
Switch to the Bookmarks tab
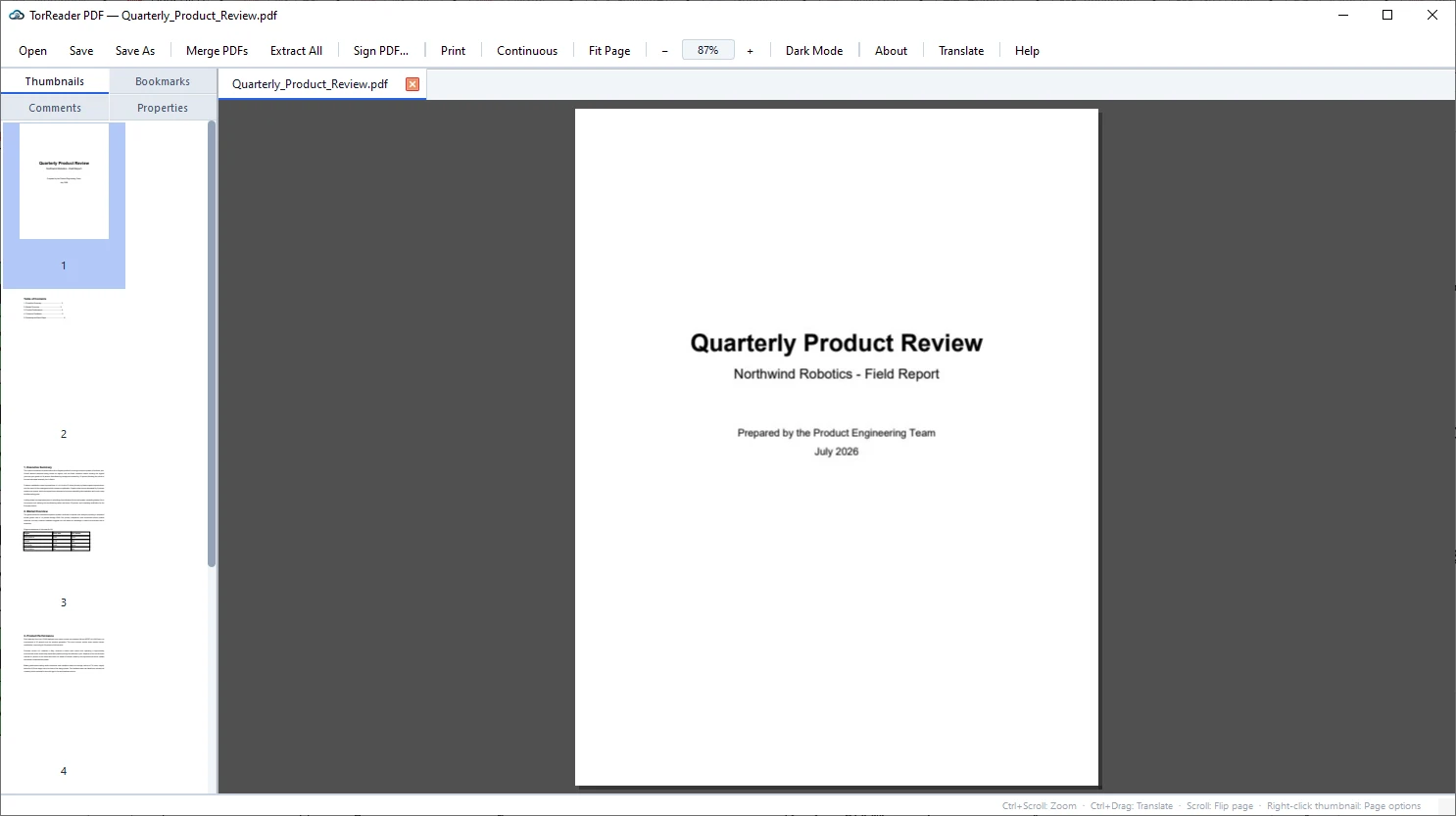[163, 81]
